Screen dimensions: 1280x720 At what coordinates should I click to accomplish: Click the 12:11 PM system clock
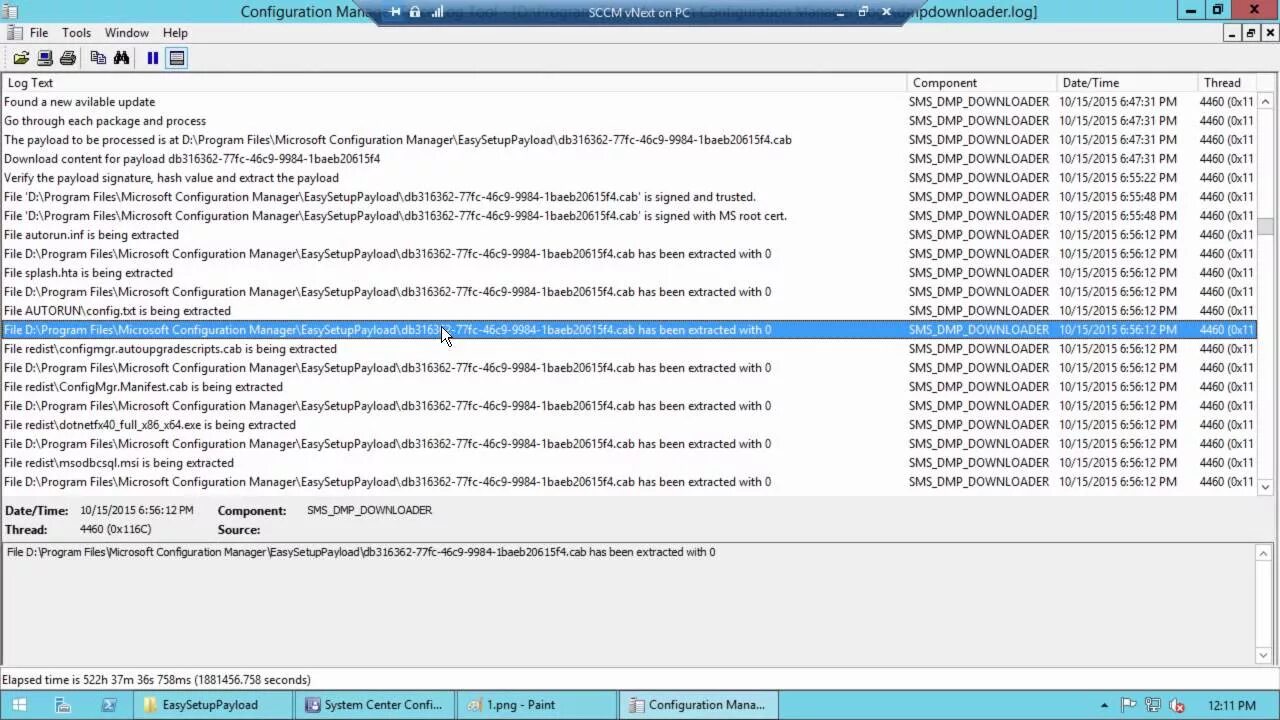click(x=1231, y=705)
